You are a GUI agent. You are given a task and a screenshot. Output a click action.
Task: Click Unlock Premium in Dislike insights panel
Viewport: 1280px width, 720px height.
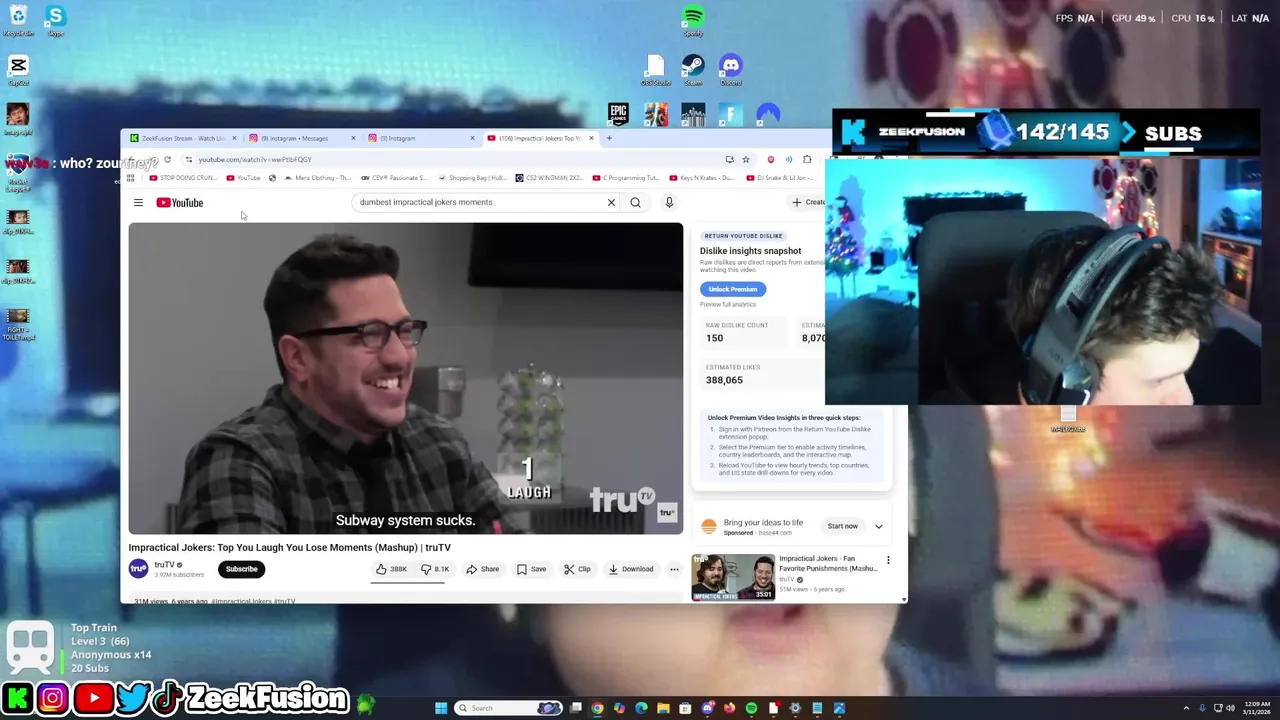point(732,289)
